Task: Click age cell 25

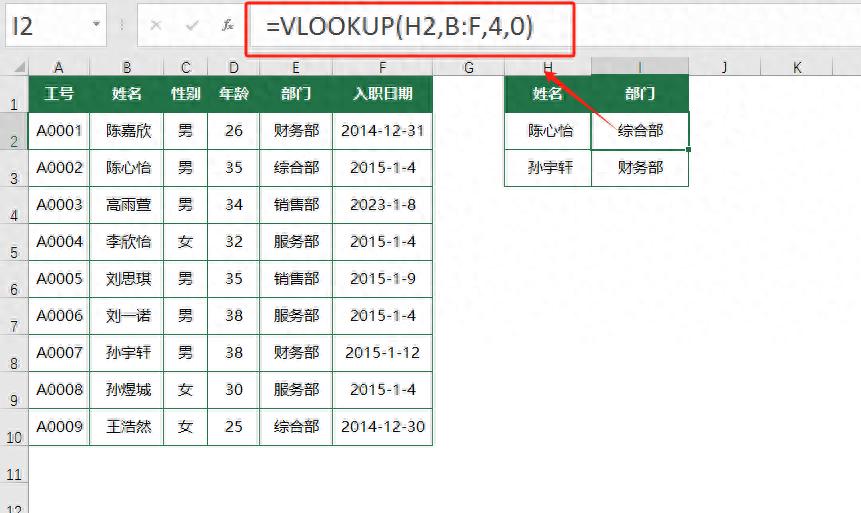Action: pyautogui.click(x=233, y=427)
